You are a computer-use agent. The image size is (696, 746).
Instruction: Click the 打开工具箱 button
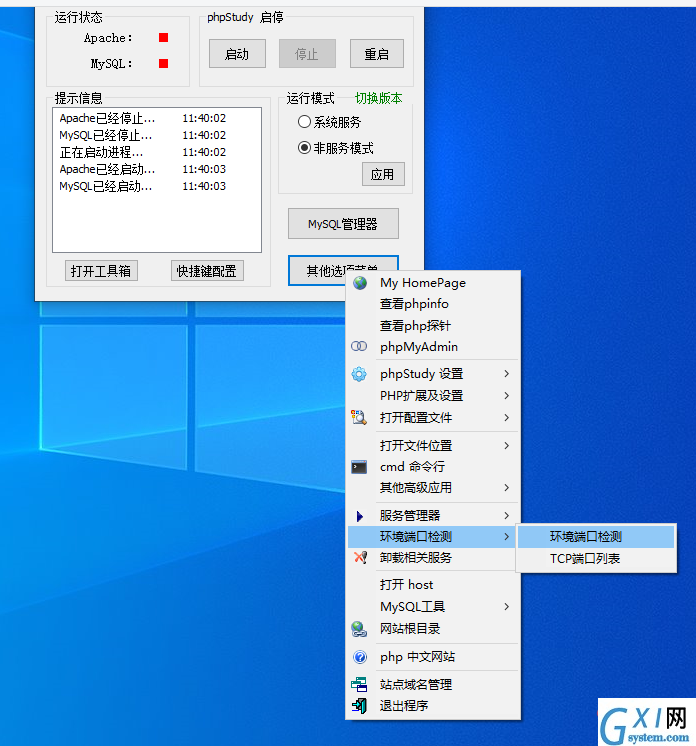[101, 271]
